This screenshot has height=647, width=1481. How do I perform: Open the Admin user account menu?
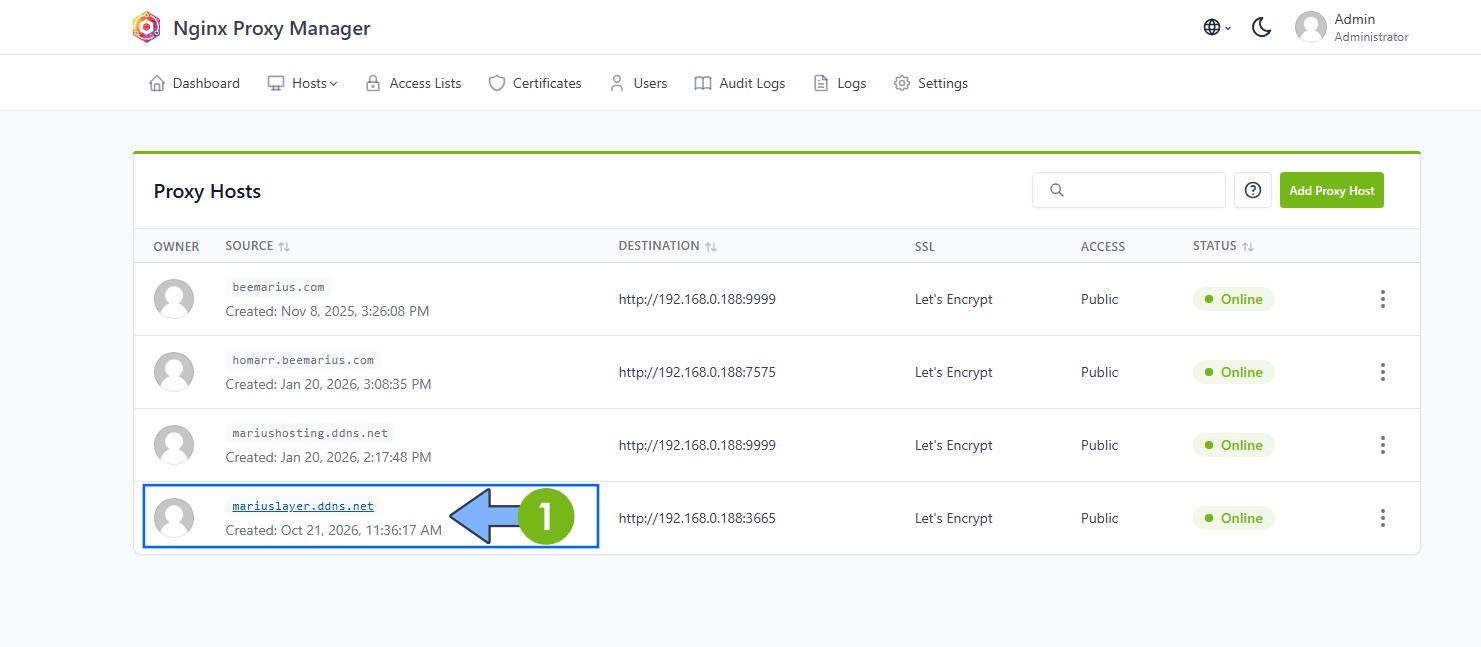(x=1352, y=28)
